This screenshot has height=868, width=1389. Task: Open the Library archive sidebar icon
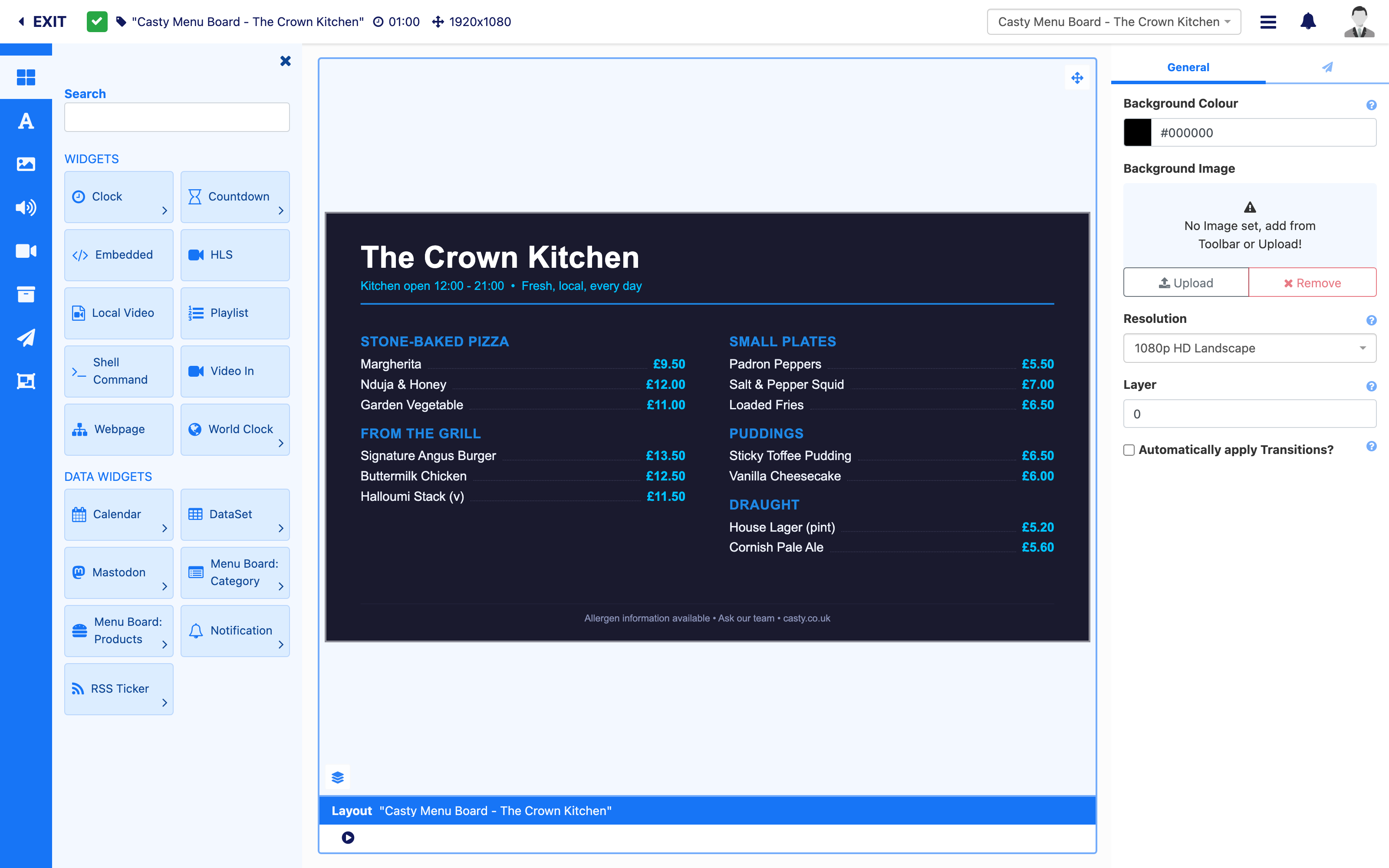[26, 295]
